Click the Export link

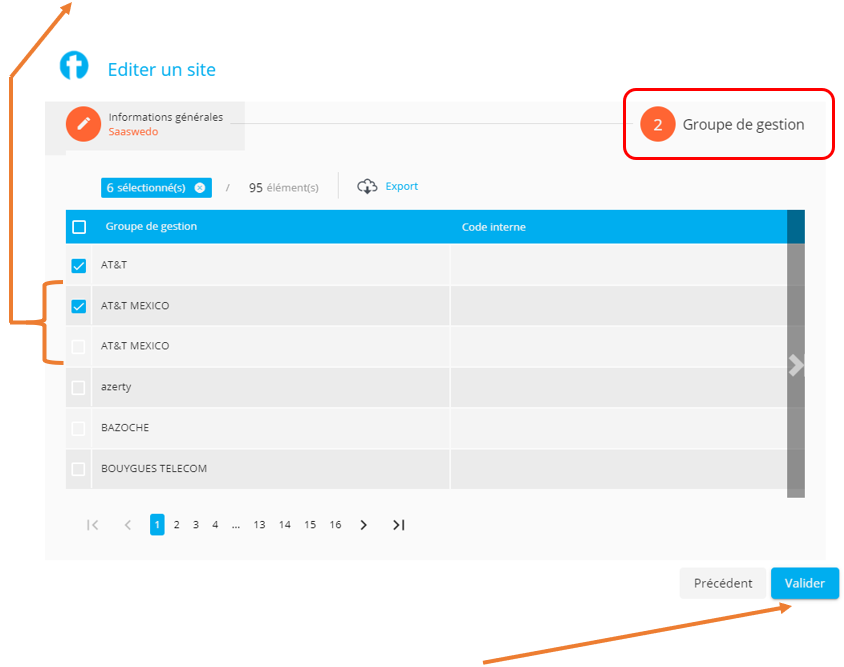point(402,186)
